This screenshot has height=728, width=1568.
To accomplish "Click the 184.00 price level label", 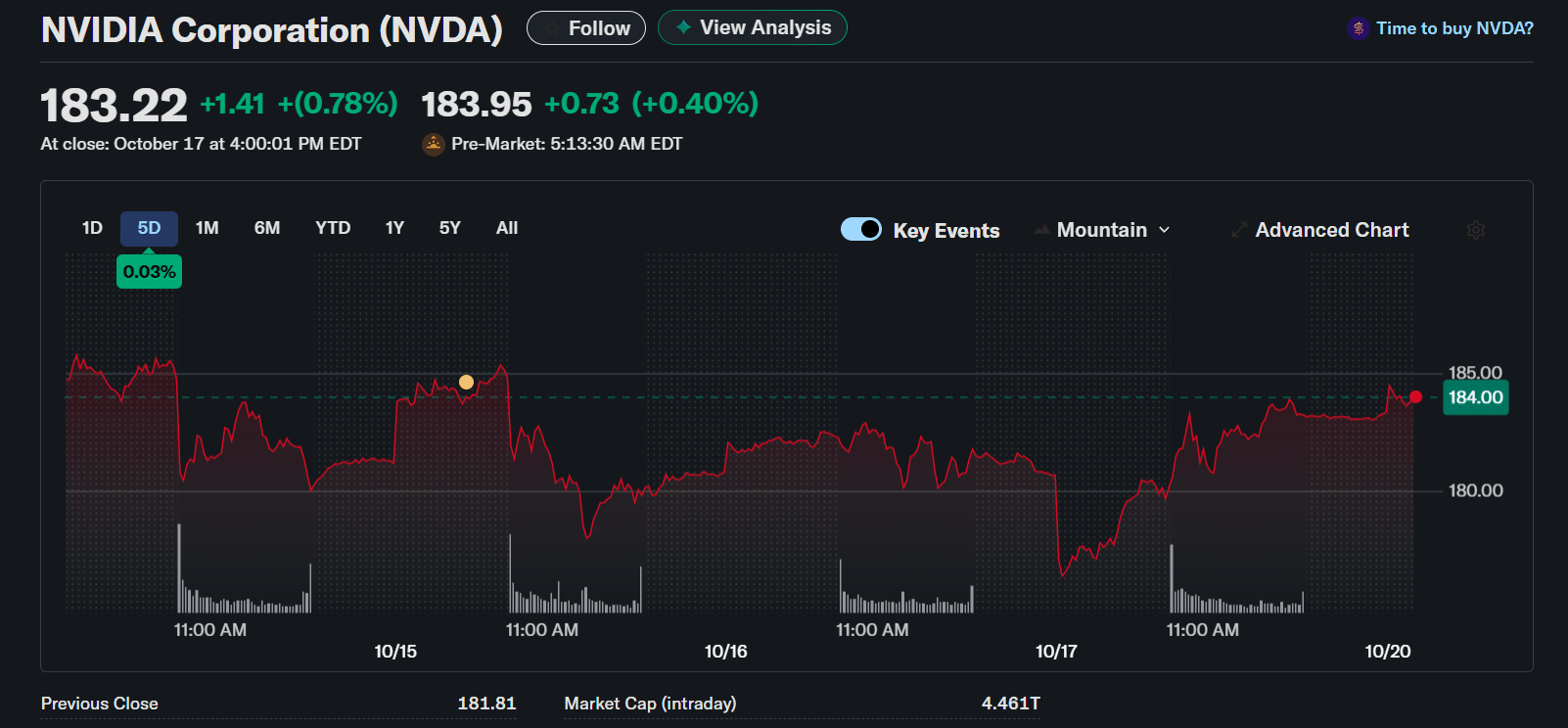I will coord(1475,396).
